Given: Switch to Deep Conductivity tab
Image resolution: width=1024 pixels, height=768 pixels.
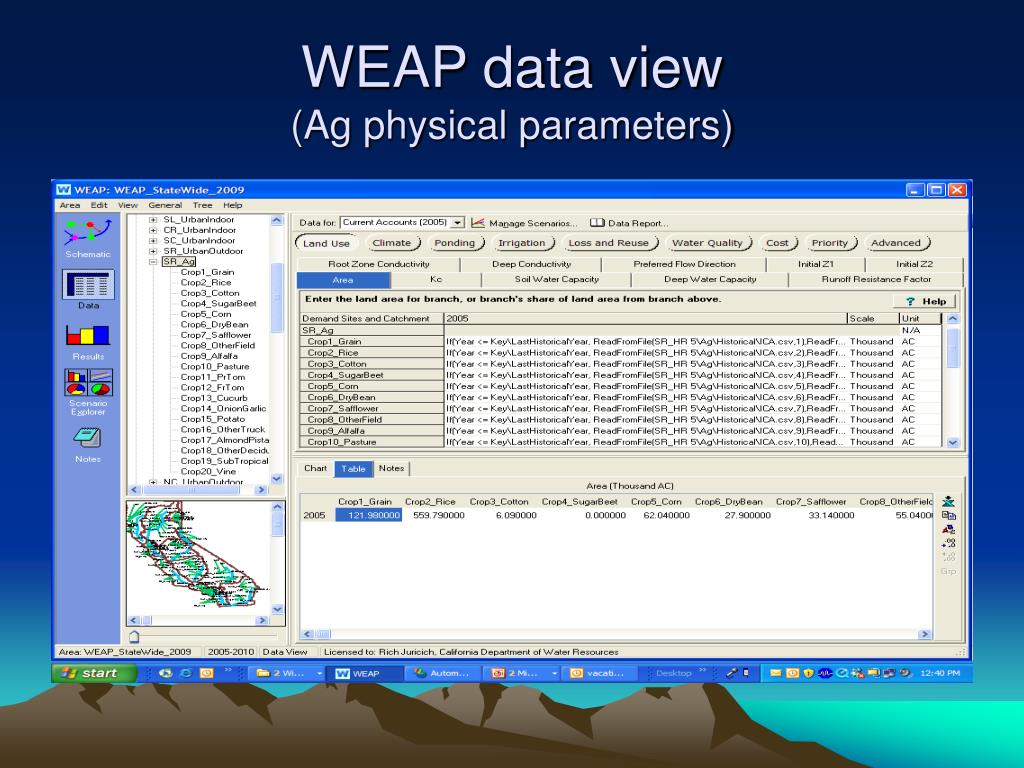Looking at the screenshot, I should [x=532, y=264].
